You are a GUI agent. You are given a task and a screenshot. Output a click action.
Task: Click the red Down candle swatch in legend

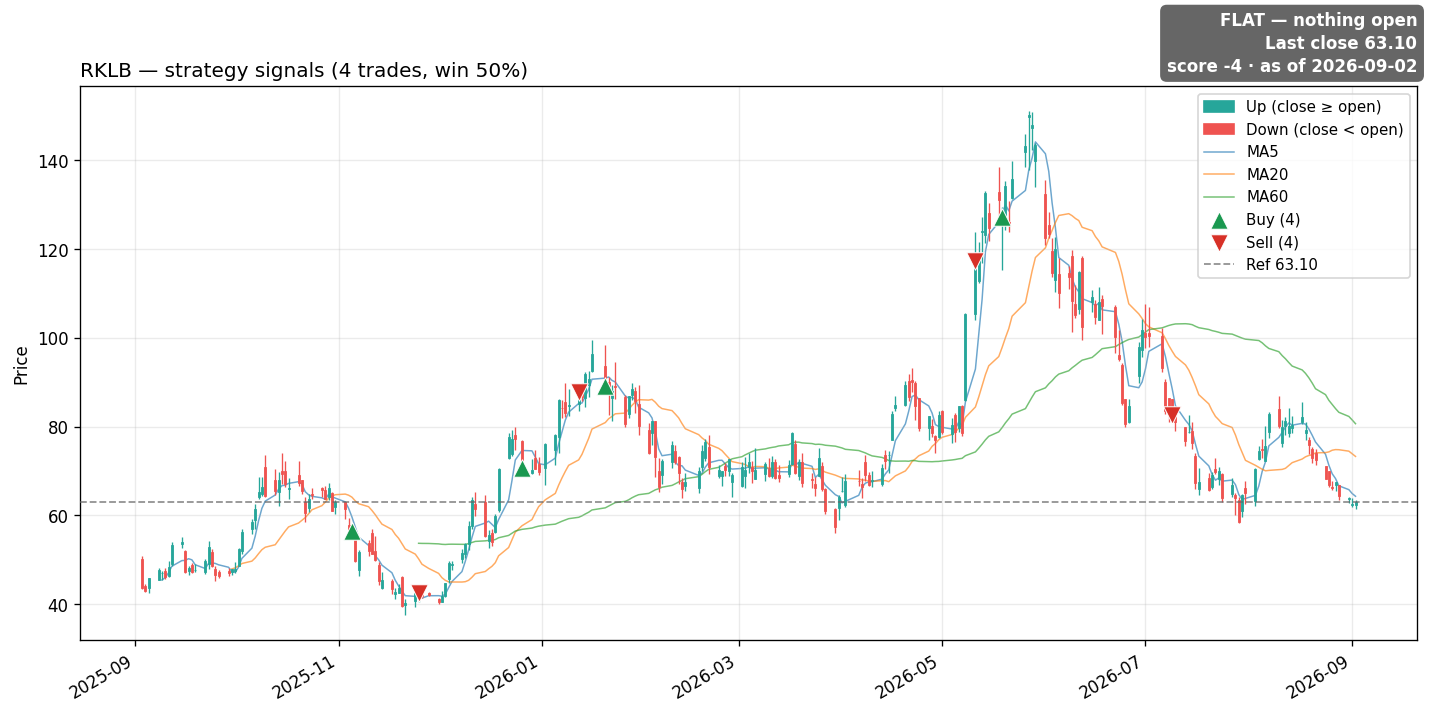(1219, 130)
